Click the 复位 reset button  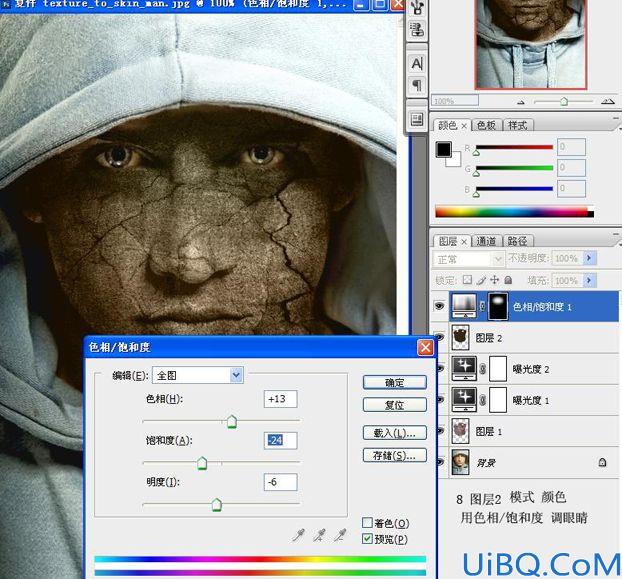[x=395, y=405]
